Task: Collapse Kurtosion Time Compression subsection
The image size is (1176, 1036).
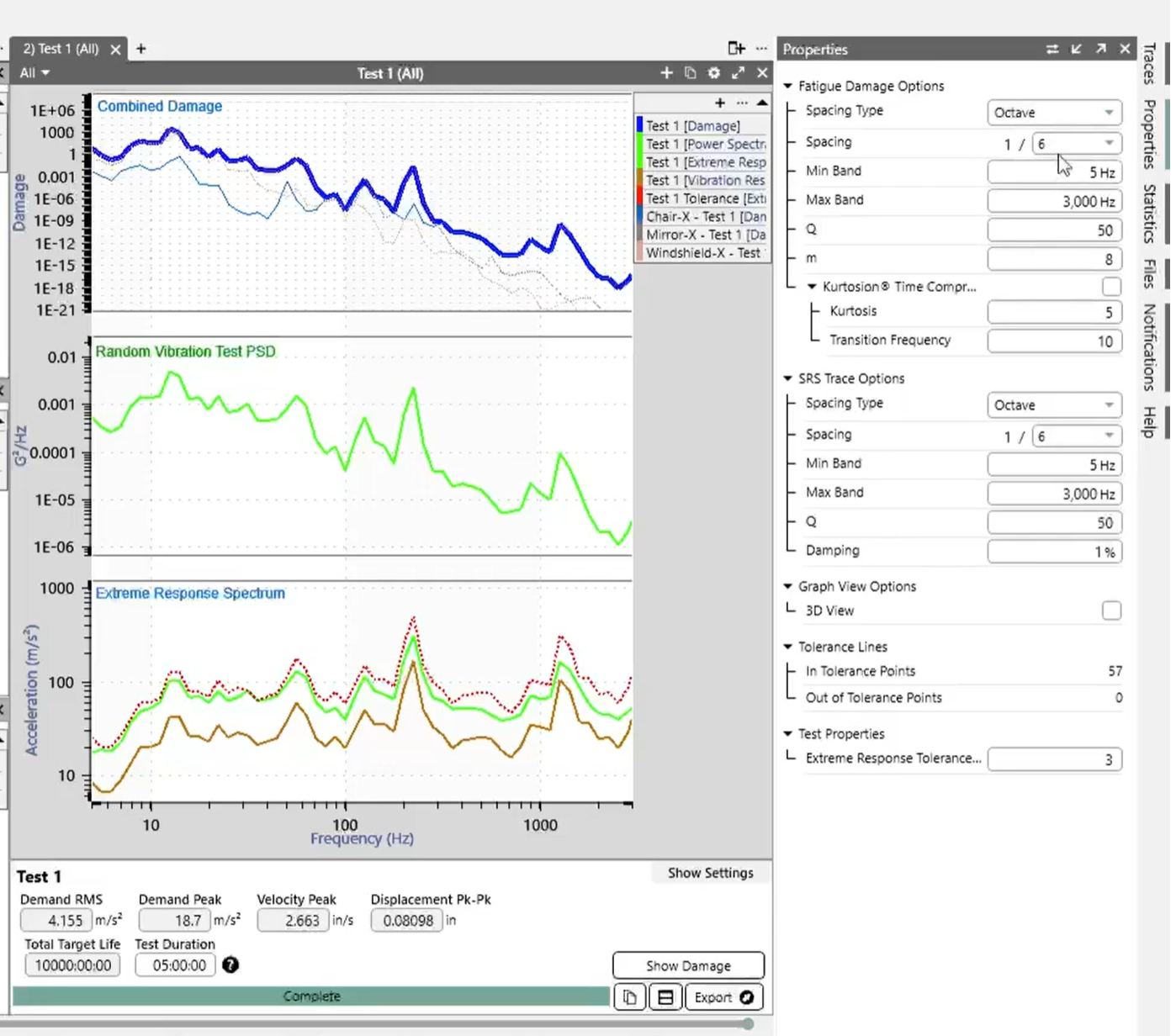Action: [x=813, y=287]
